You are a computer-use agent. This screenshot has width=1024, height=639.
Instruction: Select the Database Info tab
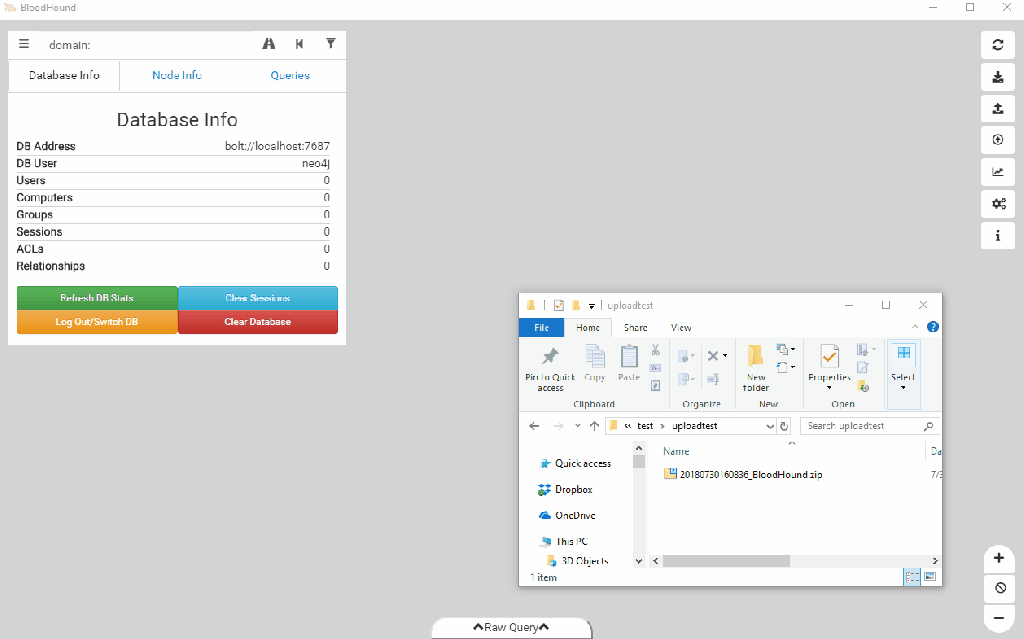tap(64, 75)
